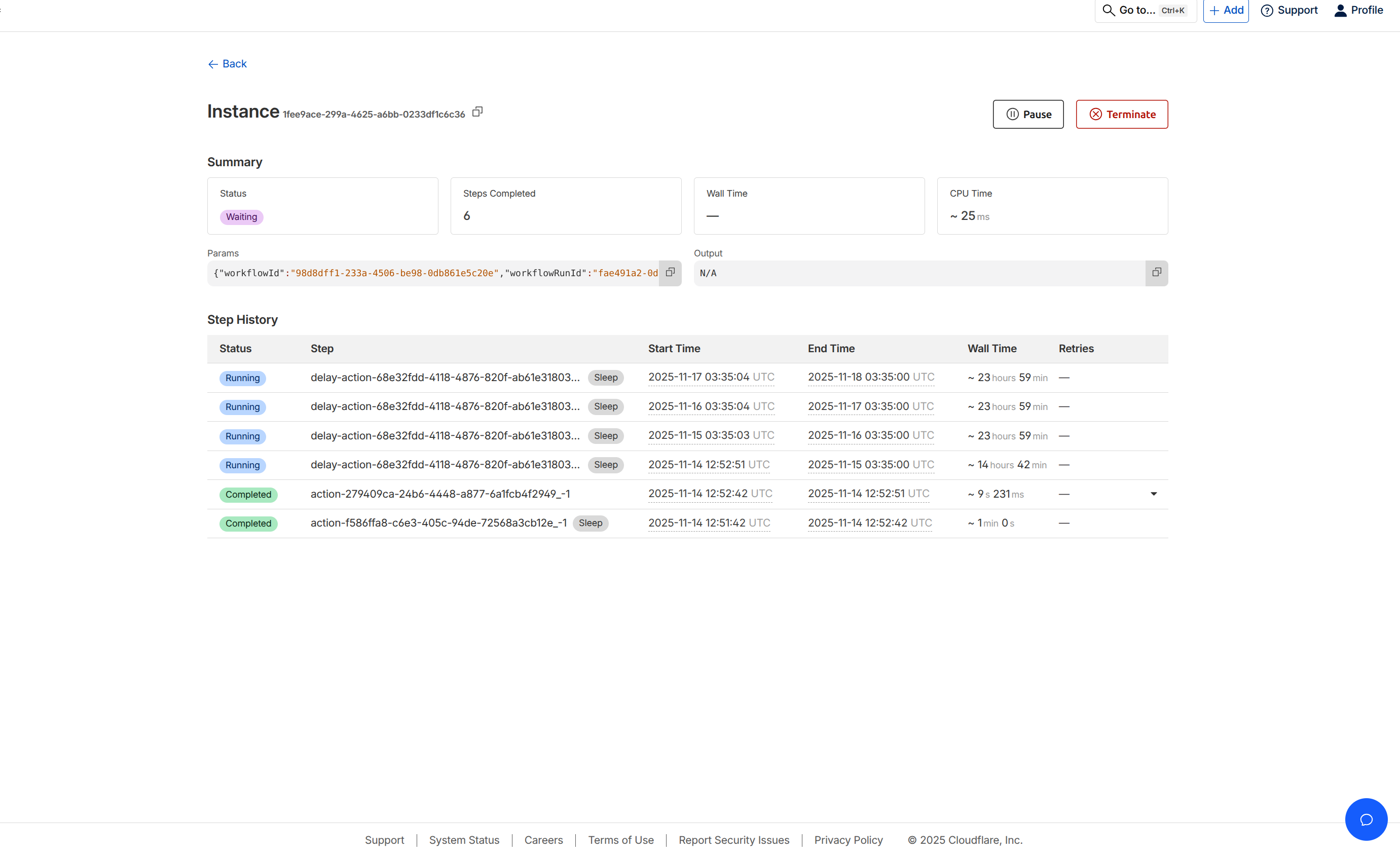Image resolution: width=1400 pixels, height=859 pixels.
Task: Click start time 2025-11-17 03:35:04 UTC
Action: coord(711,377)
